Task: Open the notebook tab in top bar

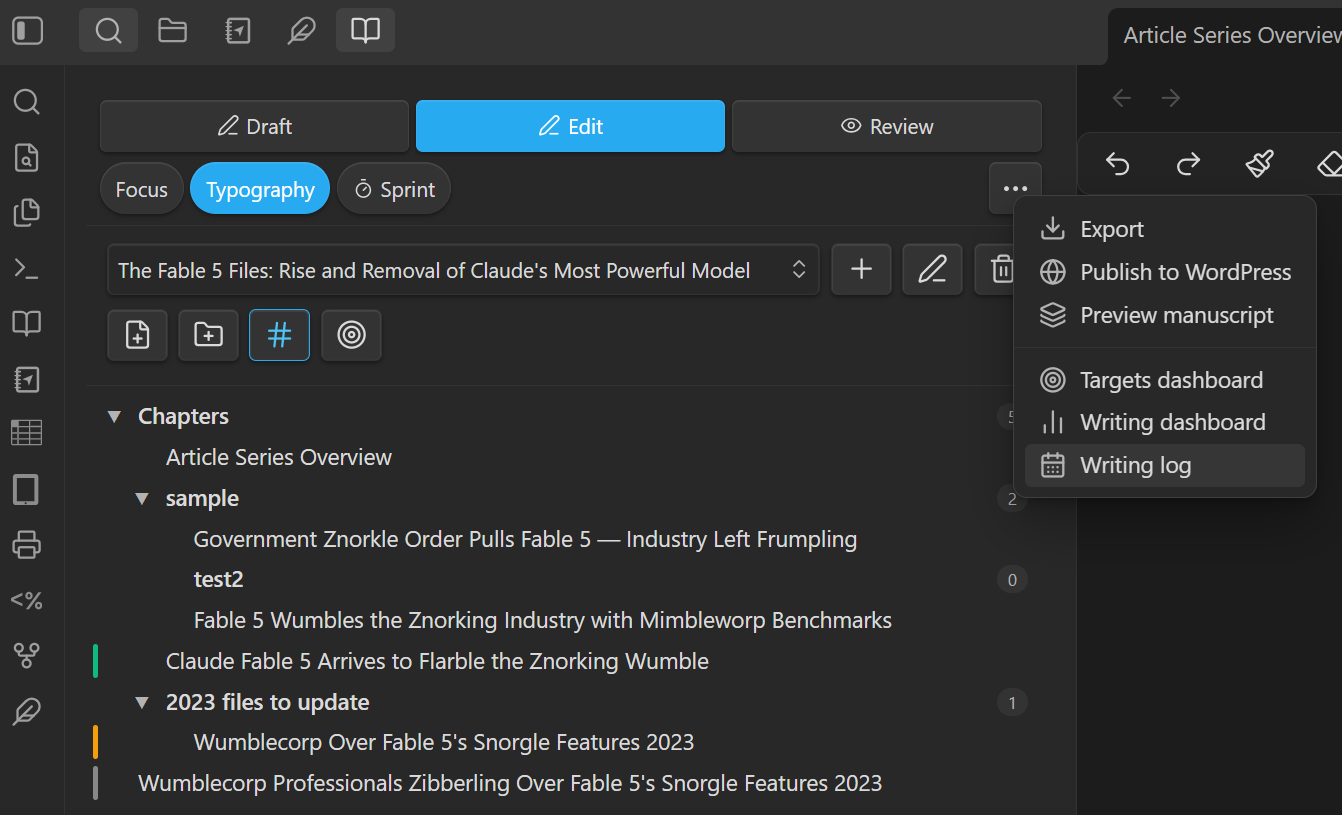Action: (238, 31)
